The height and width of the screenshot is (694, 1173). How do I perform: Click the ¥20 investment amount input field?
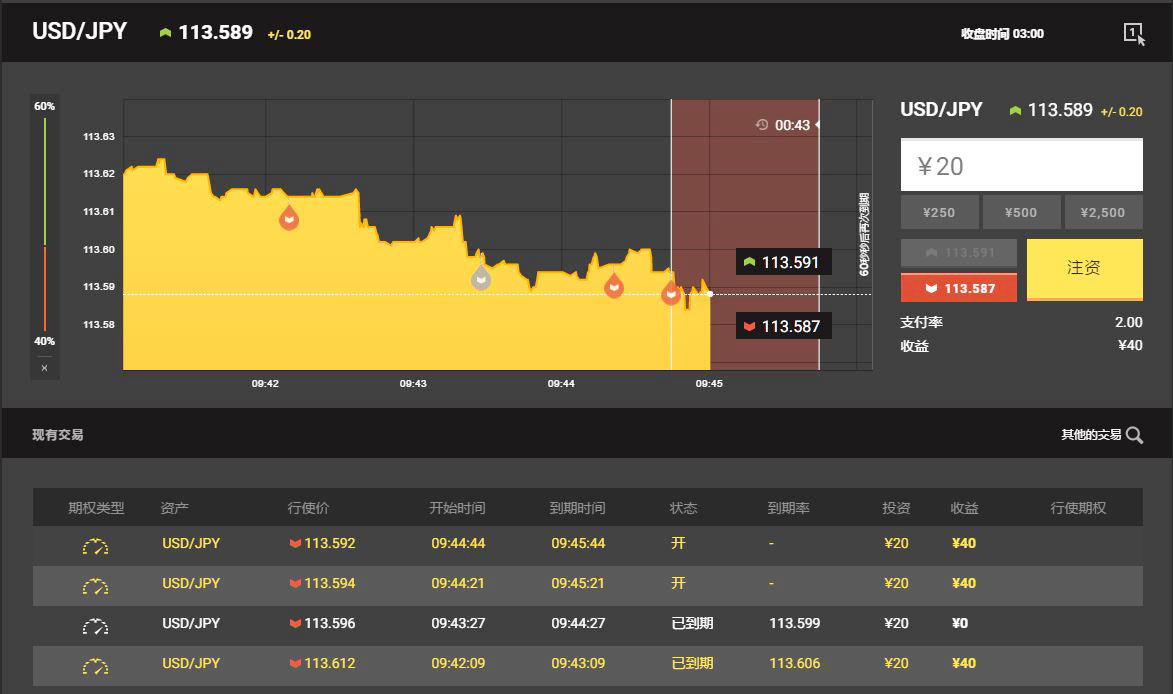coord(1022,165)
